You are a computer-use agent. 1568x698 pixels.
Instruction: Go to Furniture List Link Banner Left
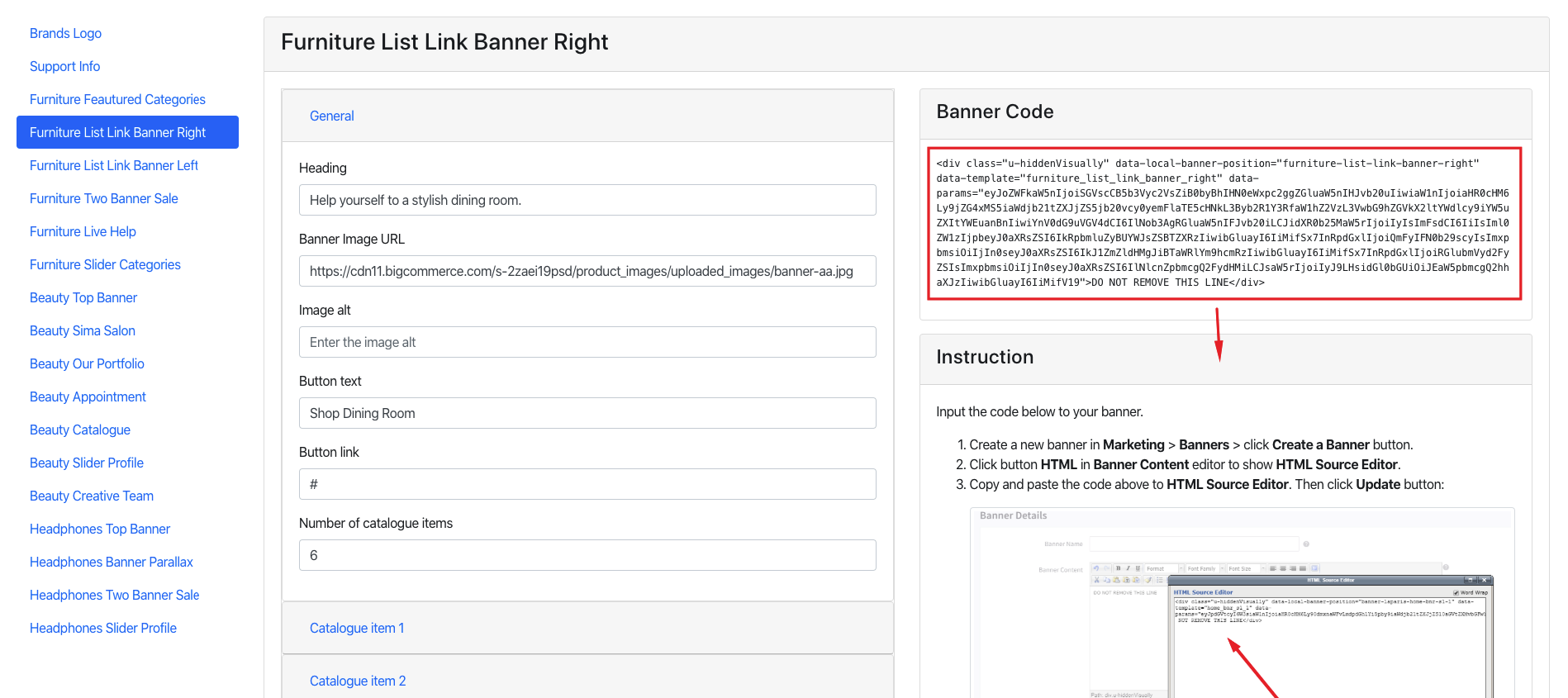click(x=114, y=165)
